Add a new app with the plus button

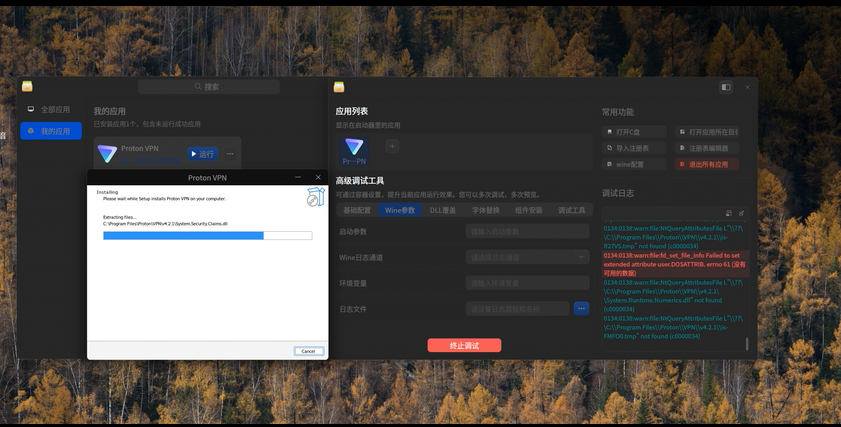(x=392, y=146)
